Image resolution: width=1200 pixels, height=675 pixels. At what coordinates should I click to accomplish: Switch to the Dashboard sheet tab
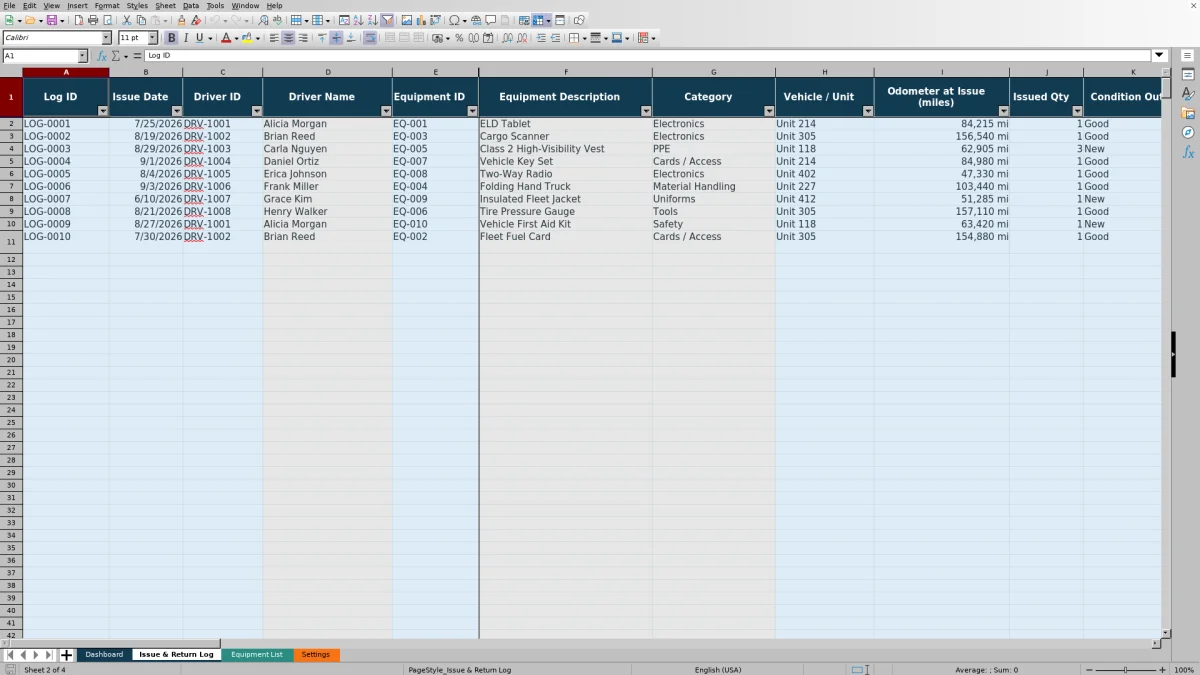[x=104, y=655]
